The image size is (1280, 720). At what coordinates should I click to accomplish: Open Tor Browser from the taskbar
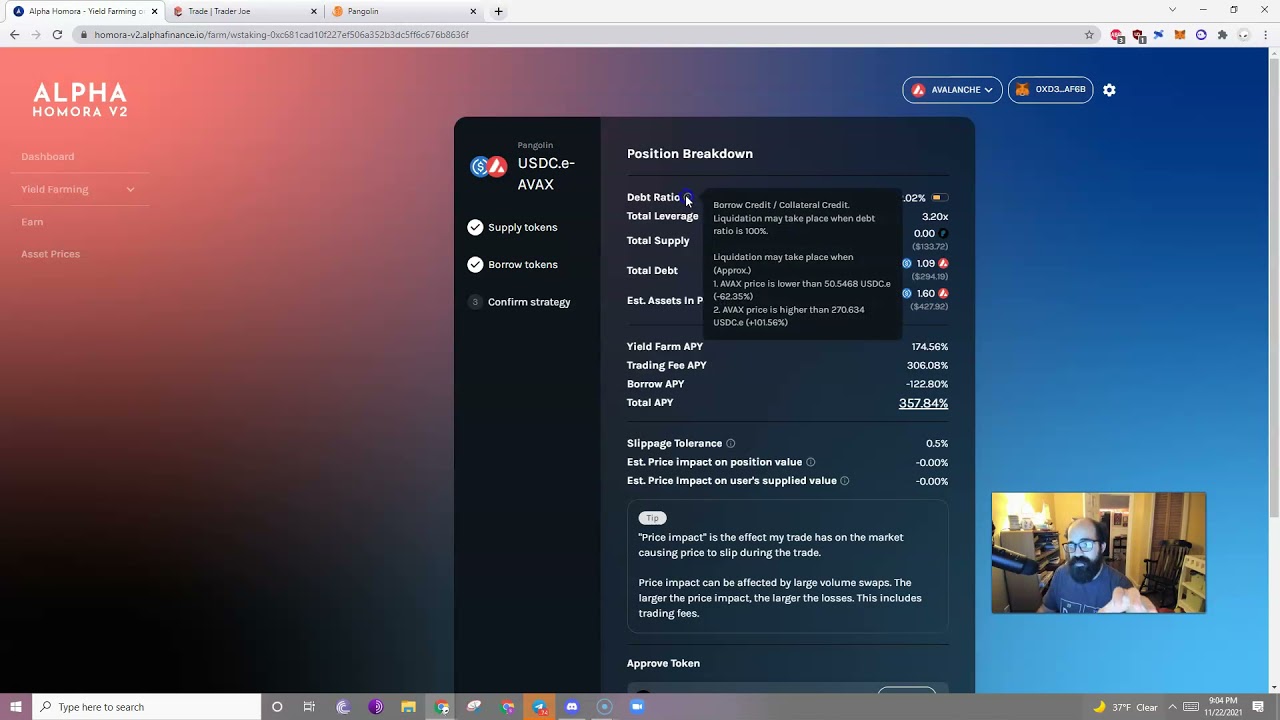376,707
